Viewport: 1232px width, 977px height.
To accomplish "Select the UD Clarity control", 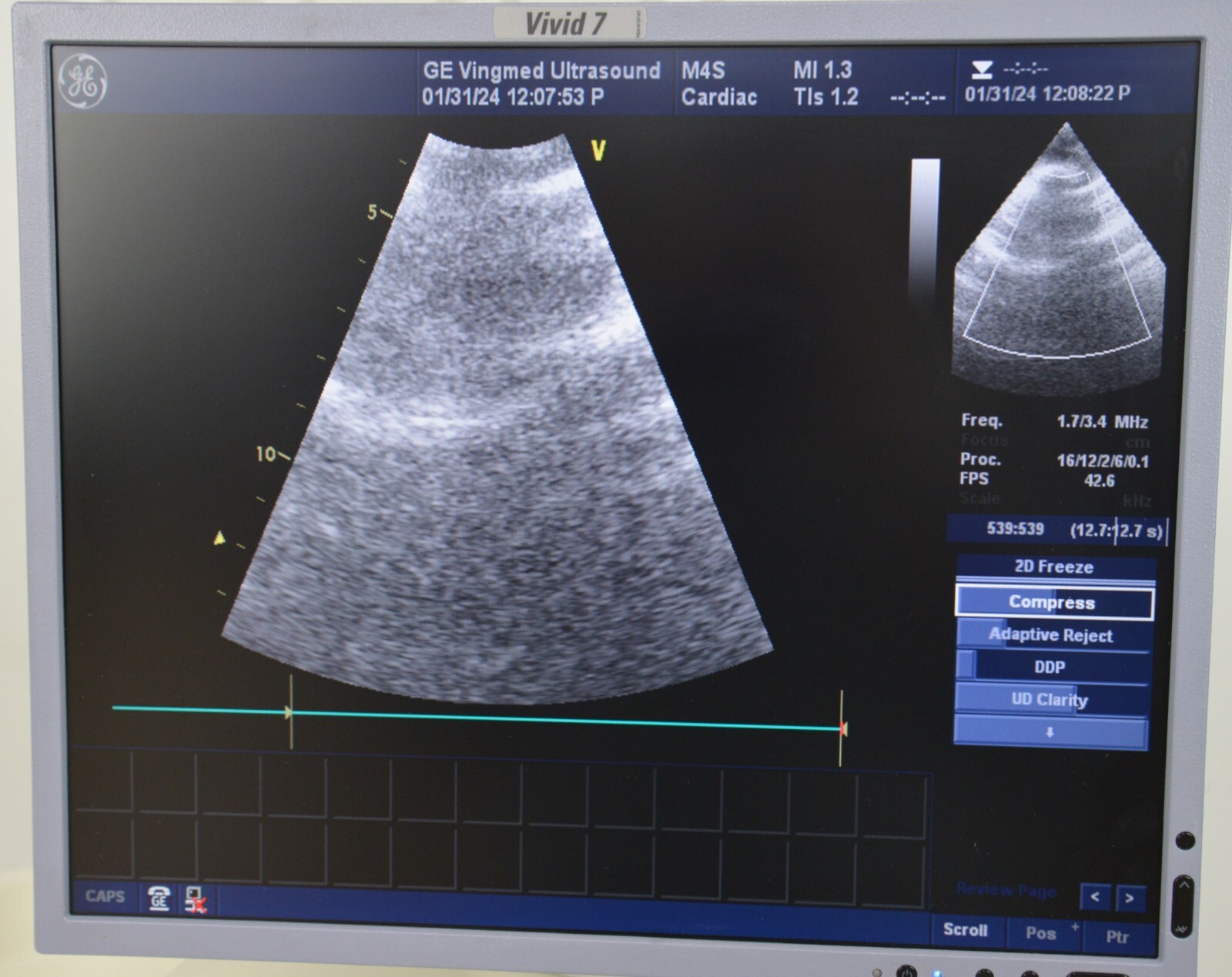I will (x=1050, y=700).
